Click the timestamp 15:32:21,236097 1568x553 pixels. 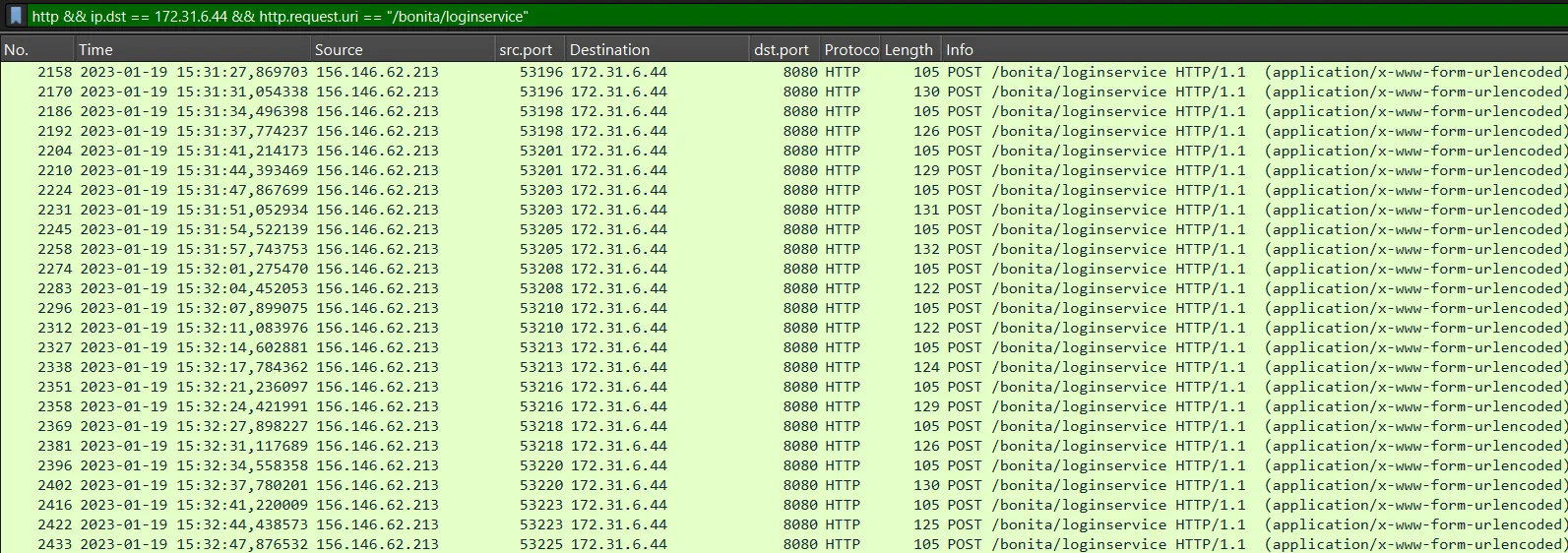point(242,387)
